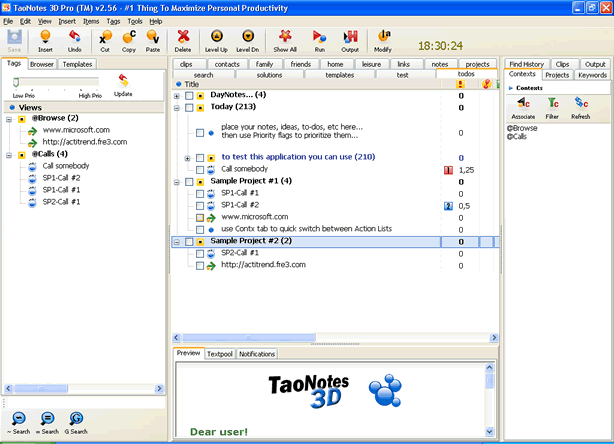Click Views panel right scroll arrow
614x444 pixels.
tap(159, 388)
